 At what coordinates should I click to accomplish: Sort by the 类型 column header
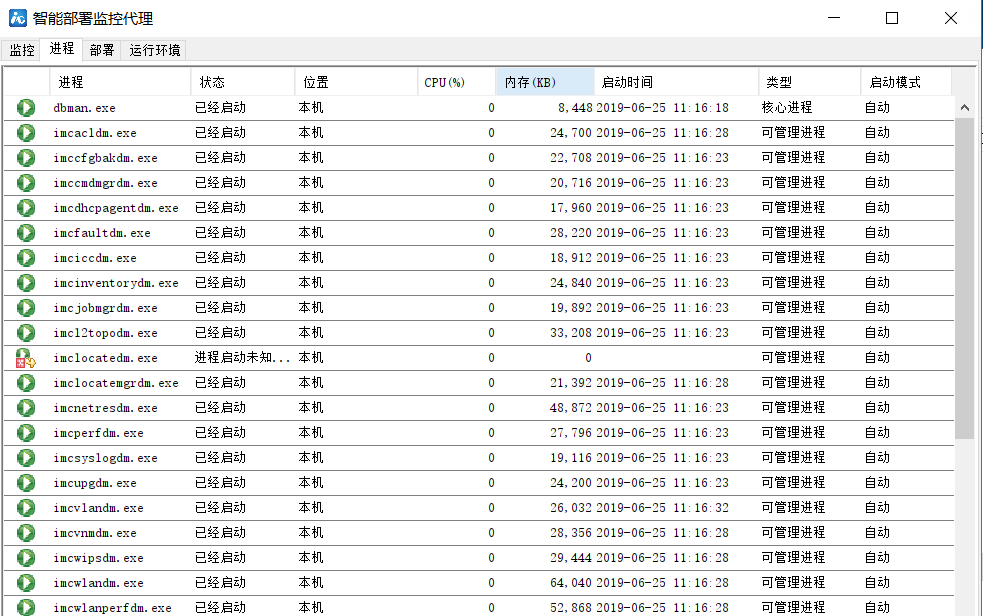click(x=809, y=82)
